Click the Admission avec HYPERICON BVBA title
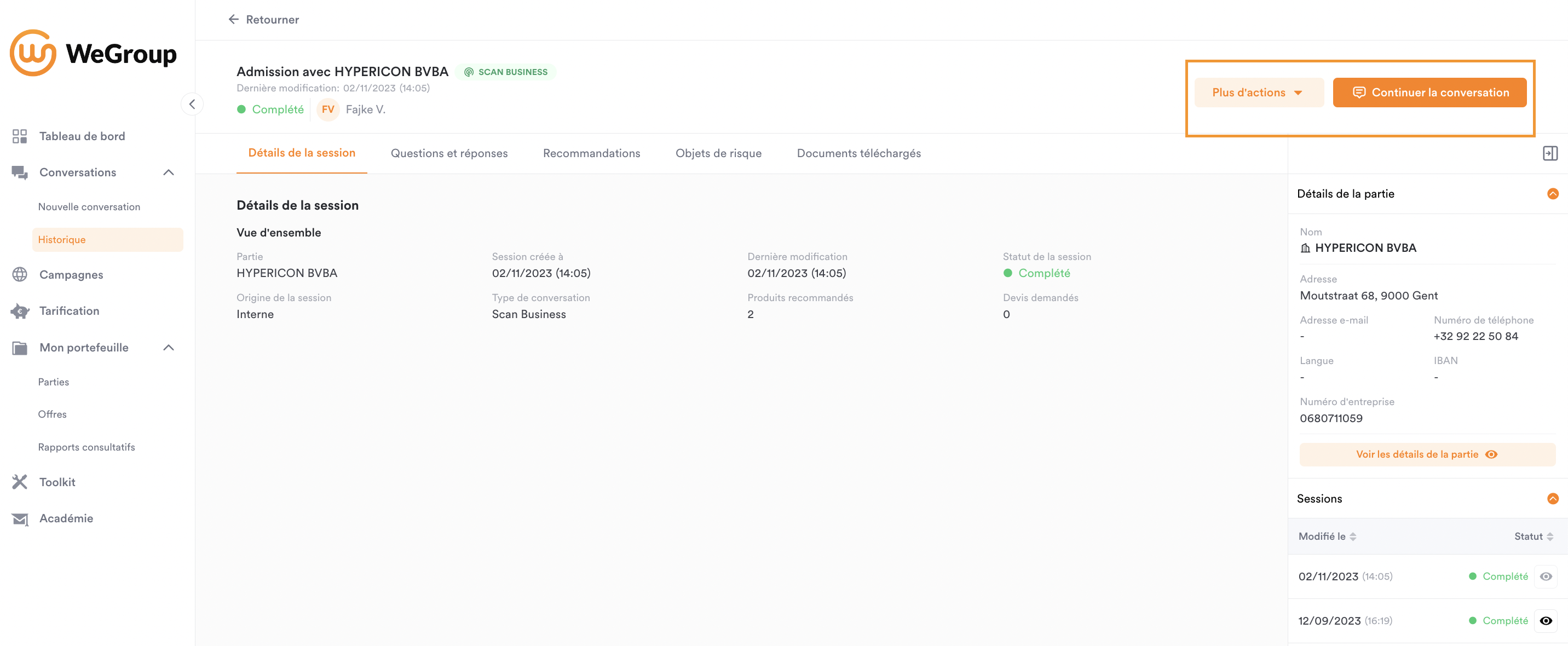The width and height of the screenshot is (1568, 646). click(342, 72)
